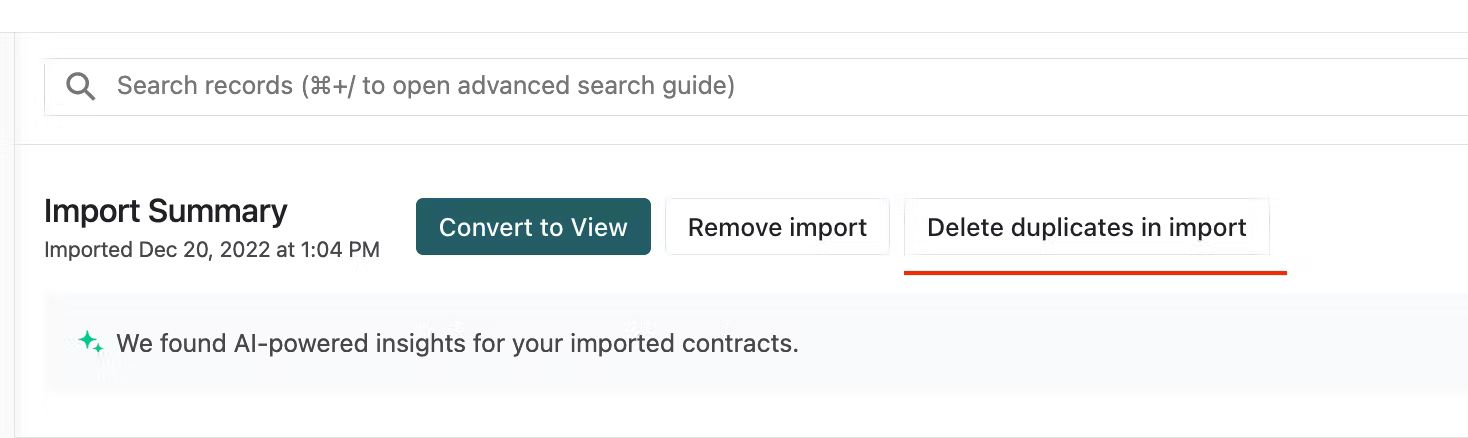1468x438 pixels.
Task: Select the Import Summary heading
Action: pyautogui.click(x=166, y=211)
